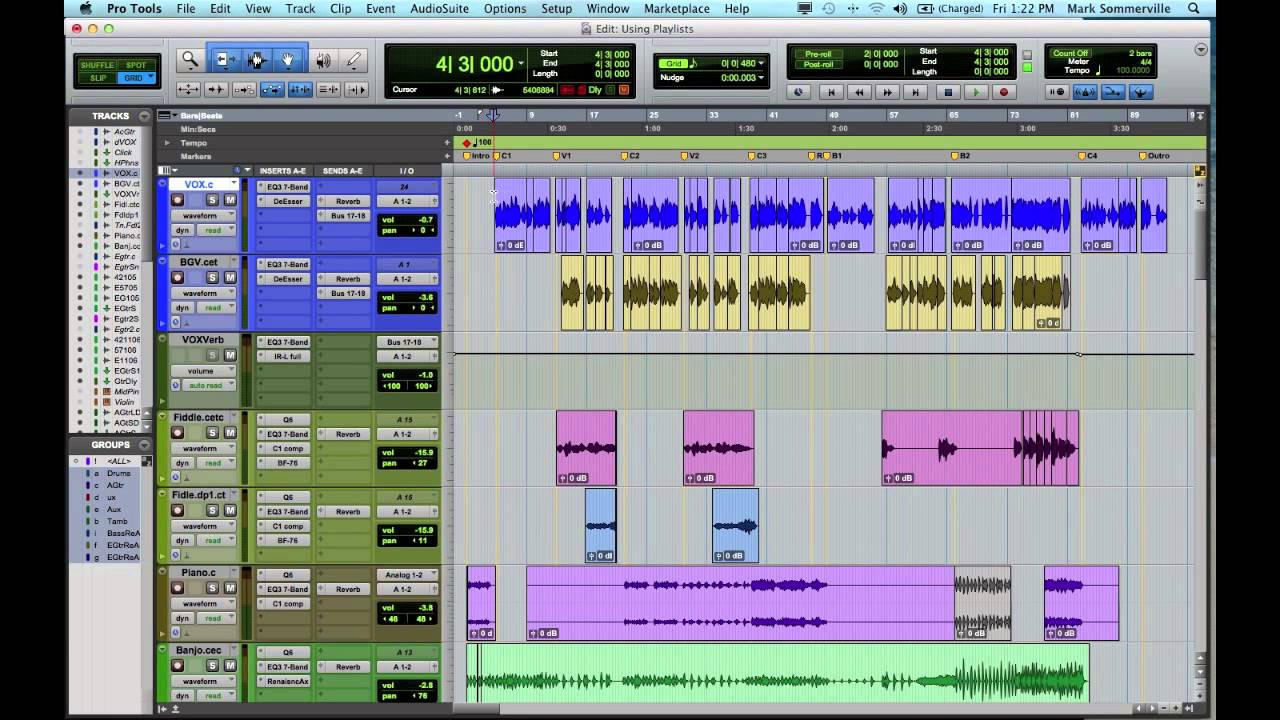Select the Grabber hand tool
Image resolution: width=1280 pixels, height=720 pixels.
[x=289, y=60]
